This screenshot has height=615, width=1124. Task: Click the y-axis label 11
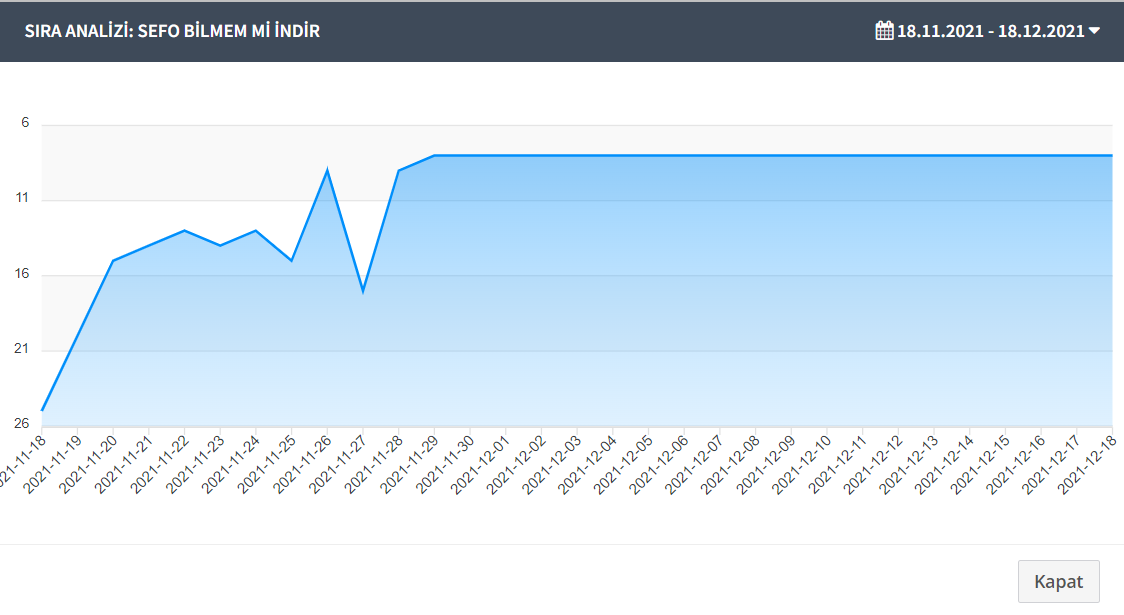click(x=22, y=198)
